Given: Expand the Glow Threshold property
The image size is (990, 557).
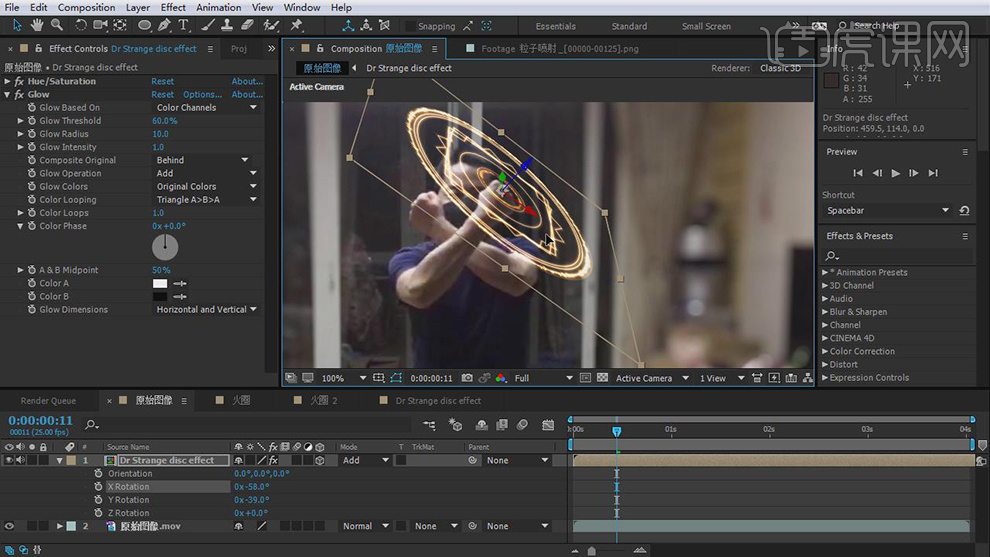Looking at the screenshot, I should (x=21, y=121).
